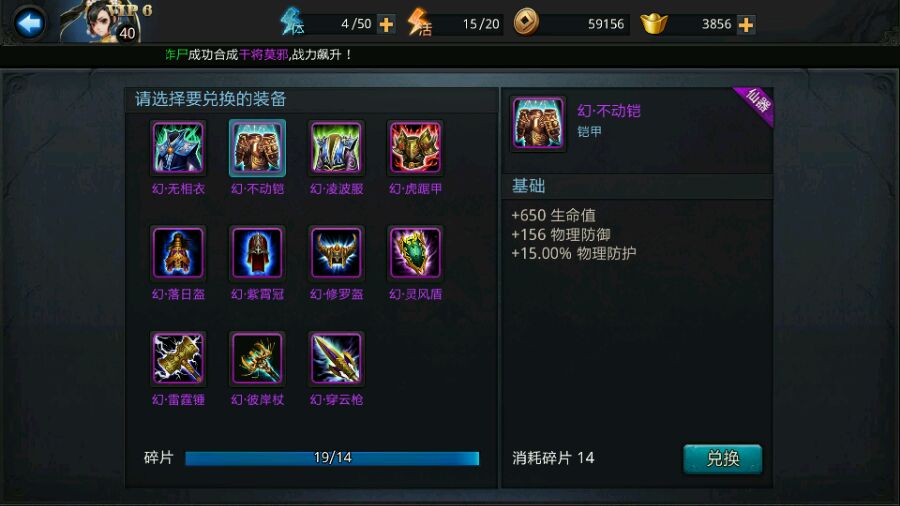Go back with the blue arrow button
The image size is (900, 506).
pos(29,24)
